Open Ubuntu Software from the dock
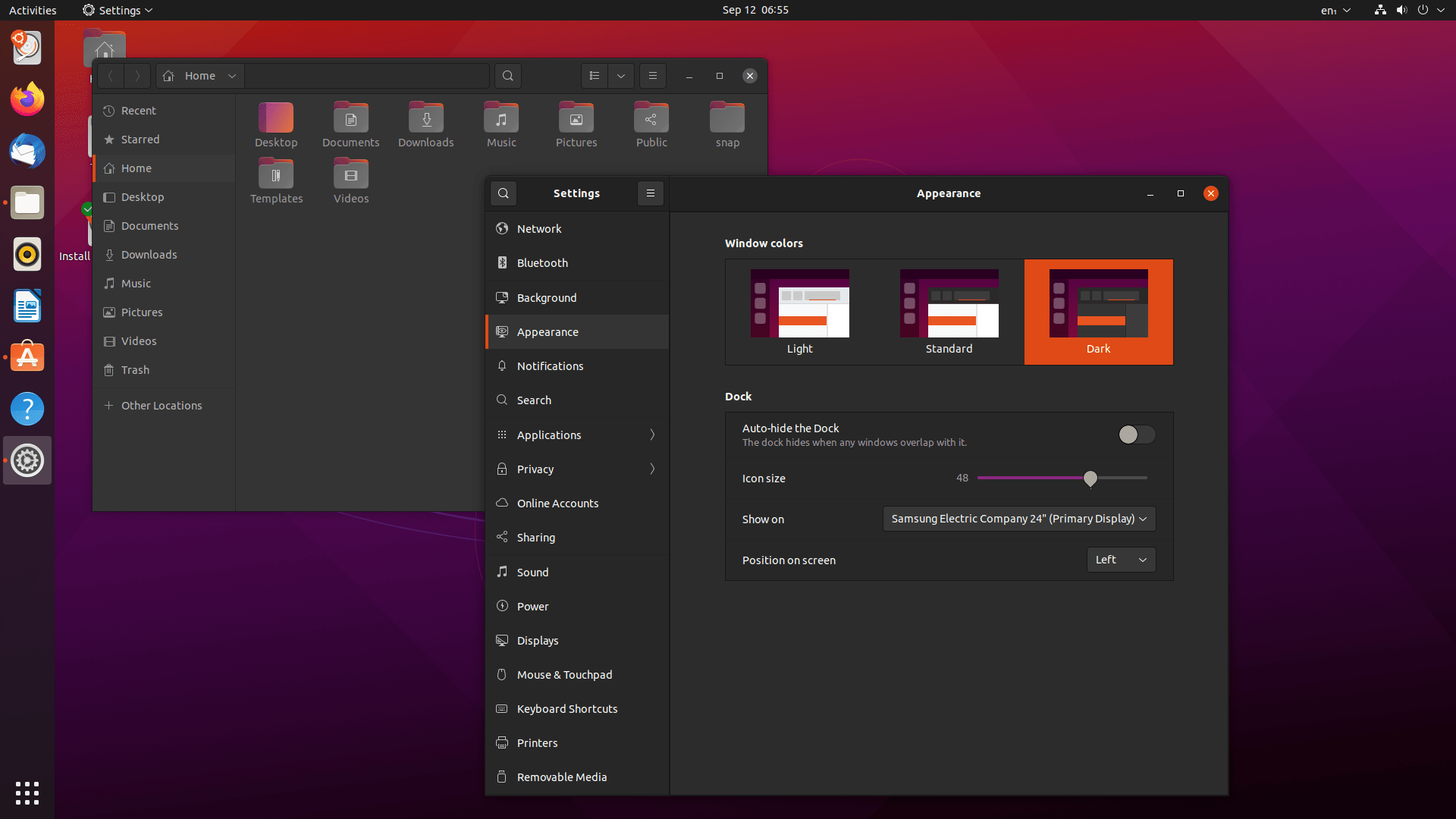This screenshot has height=819, width=1456. [x=27, y=357]
